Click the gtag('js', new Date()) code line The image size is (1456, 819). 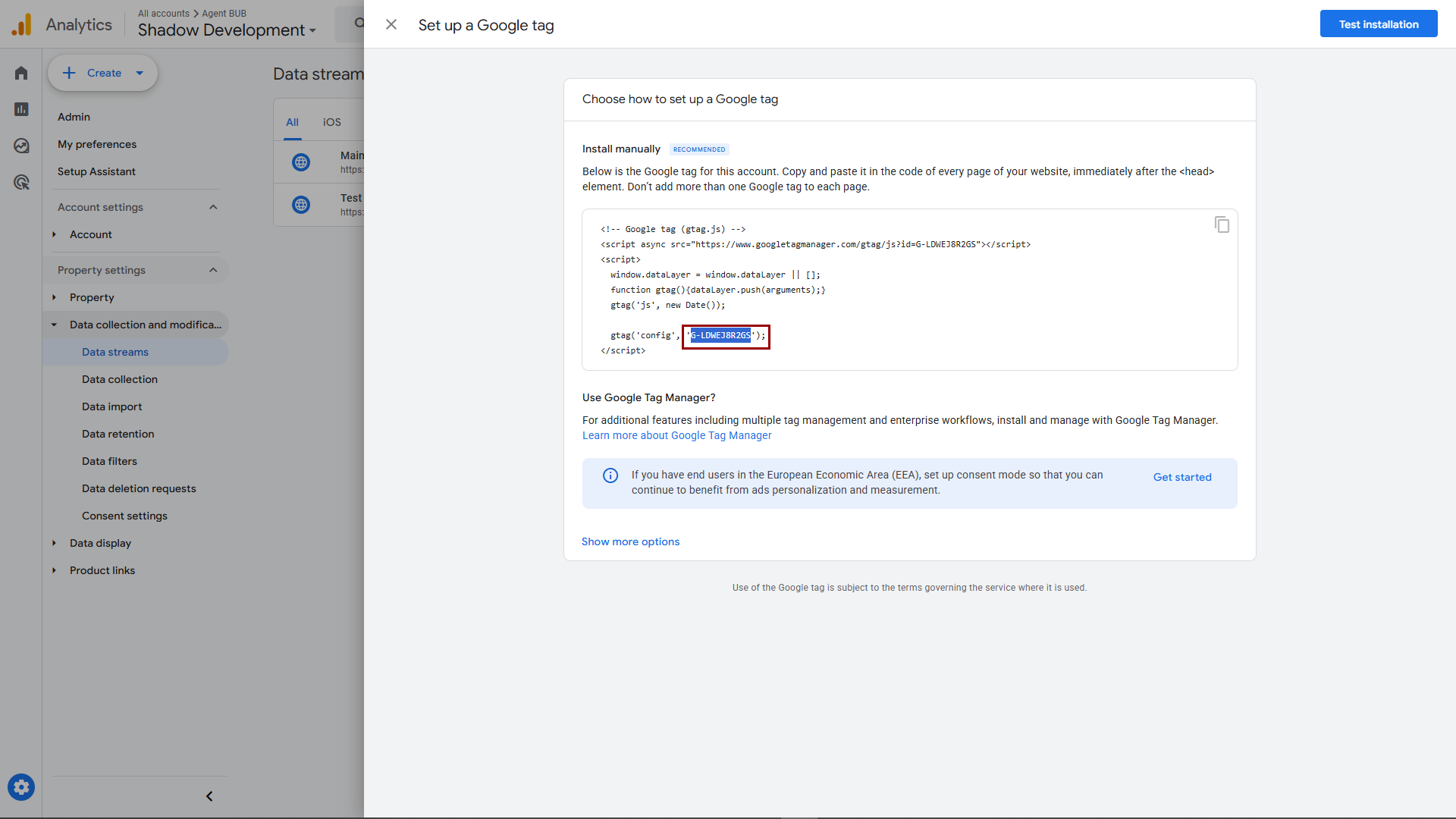(x=668, y=305)
